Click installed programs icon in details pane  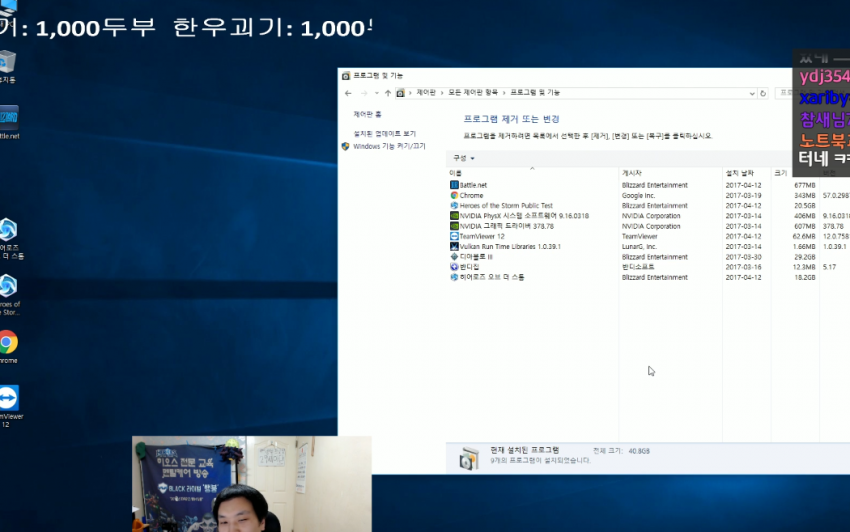pos(469,458)
